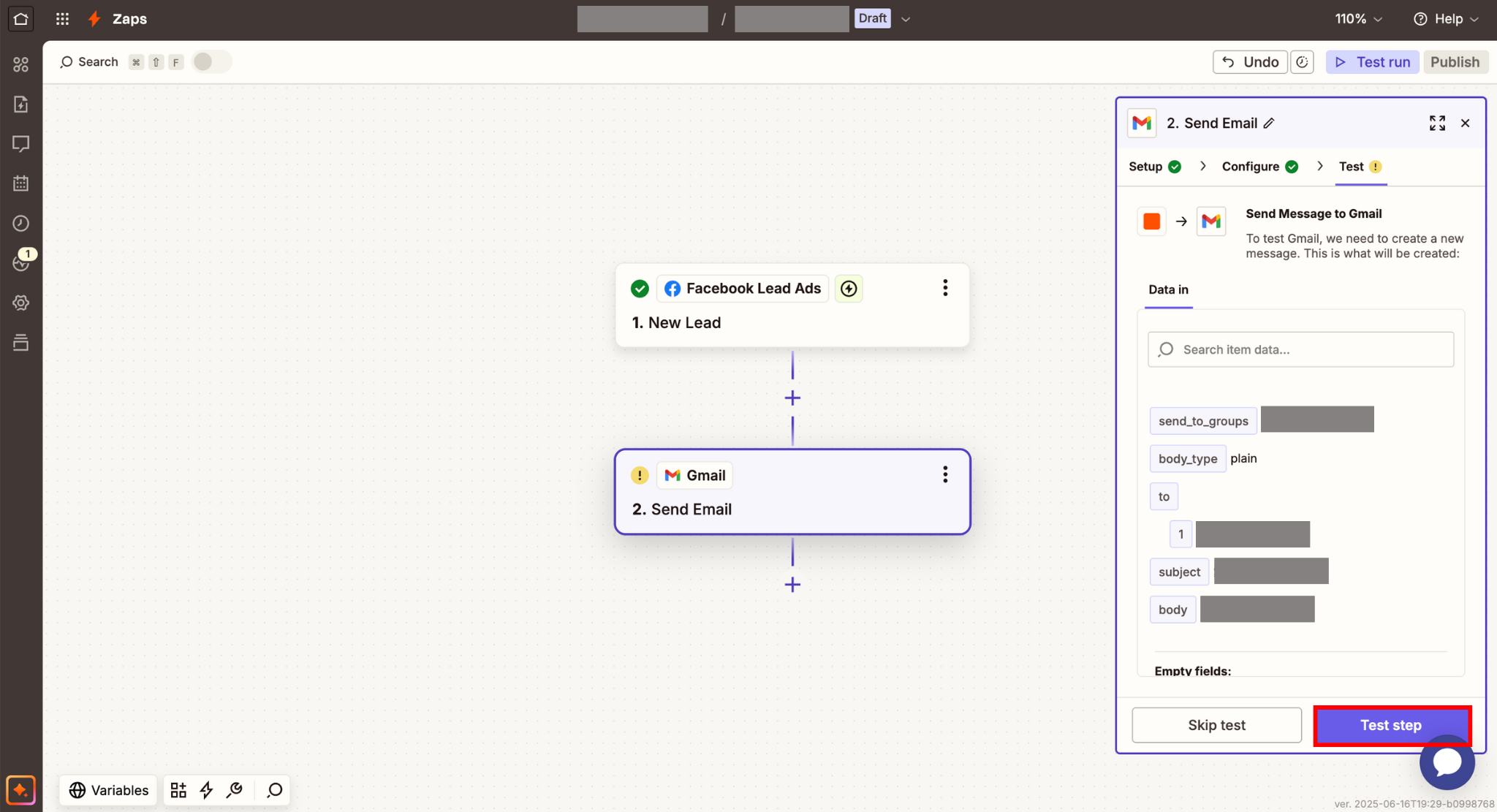1497x812 pixels.
Task: Focus the Search item data field
Action: [x=1300, y=349]
